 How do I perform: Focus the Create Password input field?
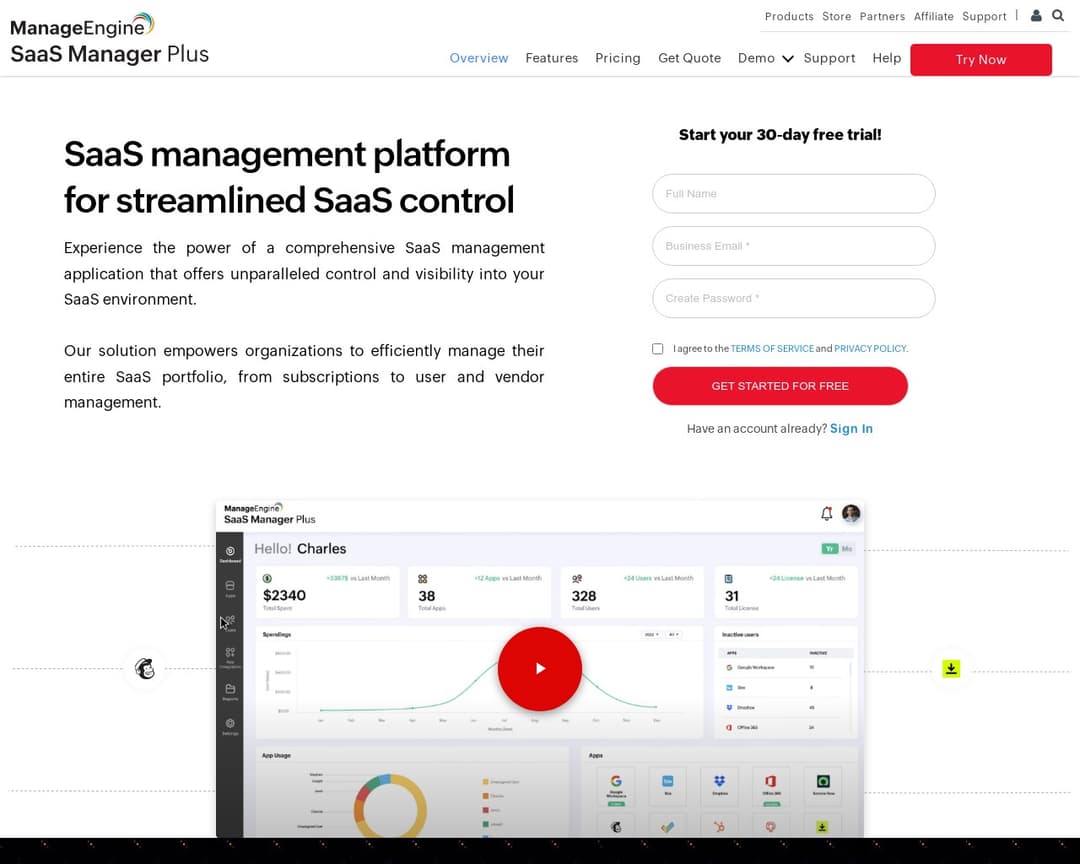(793, 298)
